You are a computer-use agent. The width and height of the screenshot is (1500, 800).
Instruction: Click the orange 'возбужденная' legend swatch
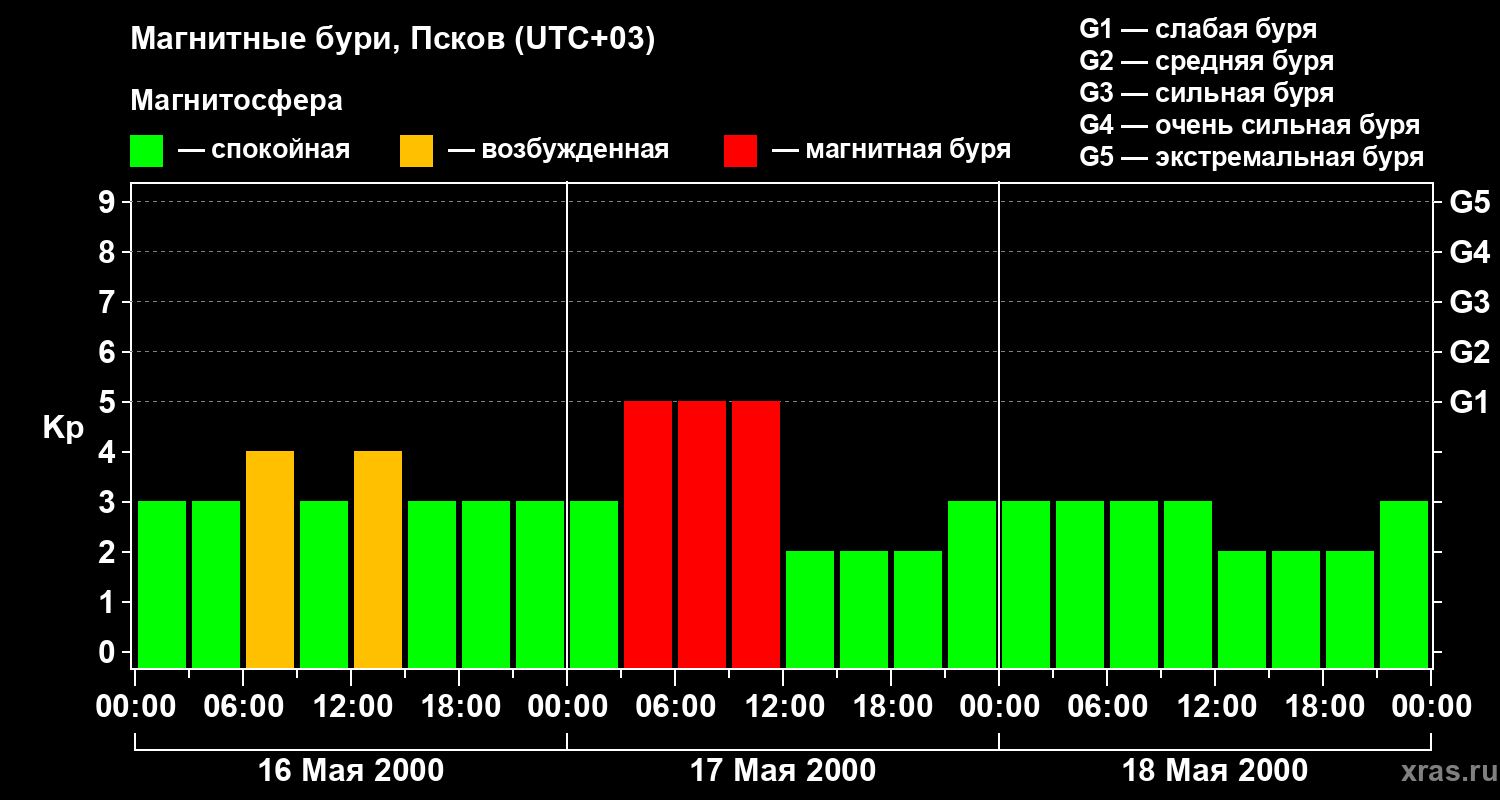[x=416, y=151]
